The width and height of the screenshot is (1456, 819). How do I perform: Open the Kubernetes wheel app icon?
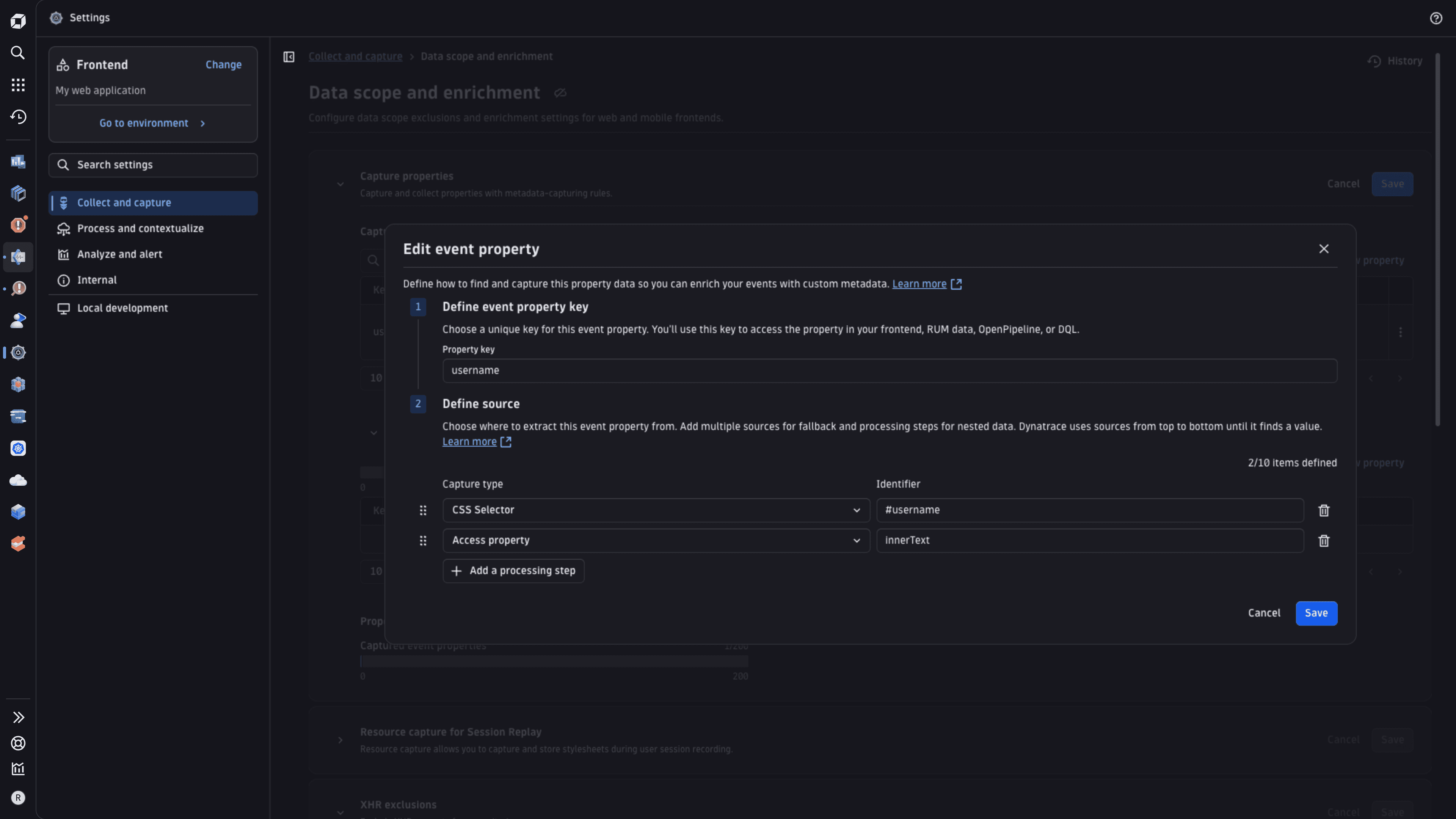18,448
